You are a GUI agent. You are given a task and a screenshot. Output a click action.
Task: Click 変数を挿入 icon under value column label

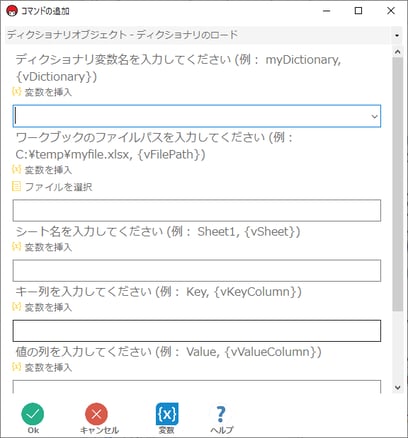coord(16,367)
